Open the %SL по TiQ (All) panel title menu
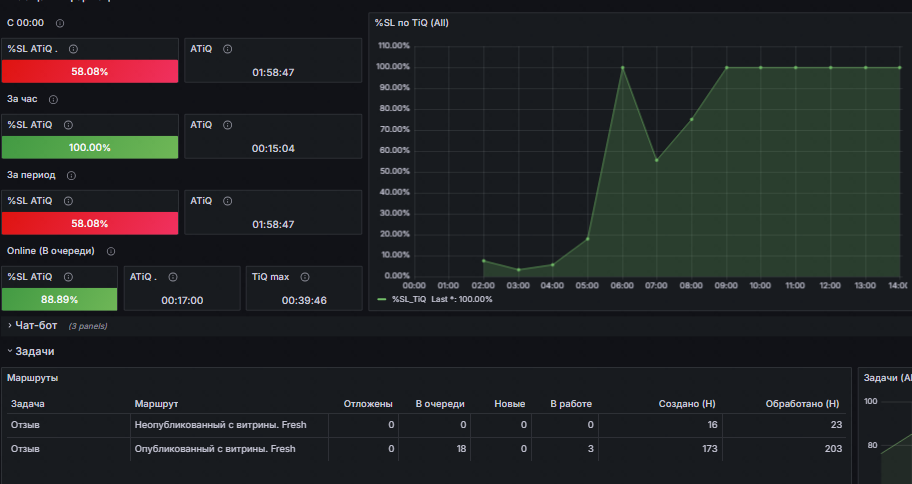912x484 pixels. pos(411,23)
